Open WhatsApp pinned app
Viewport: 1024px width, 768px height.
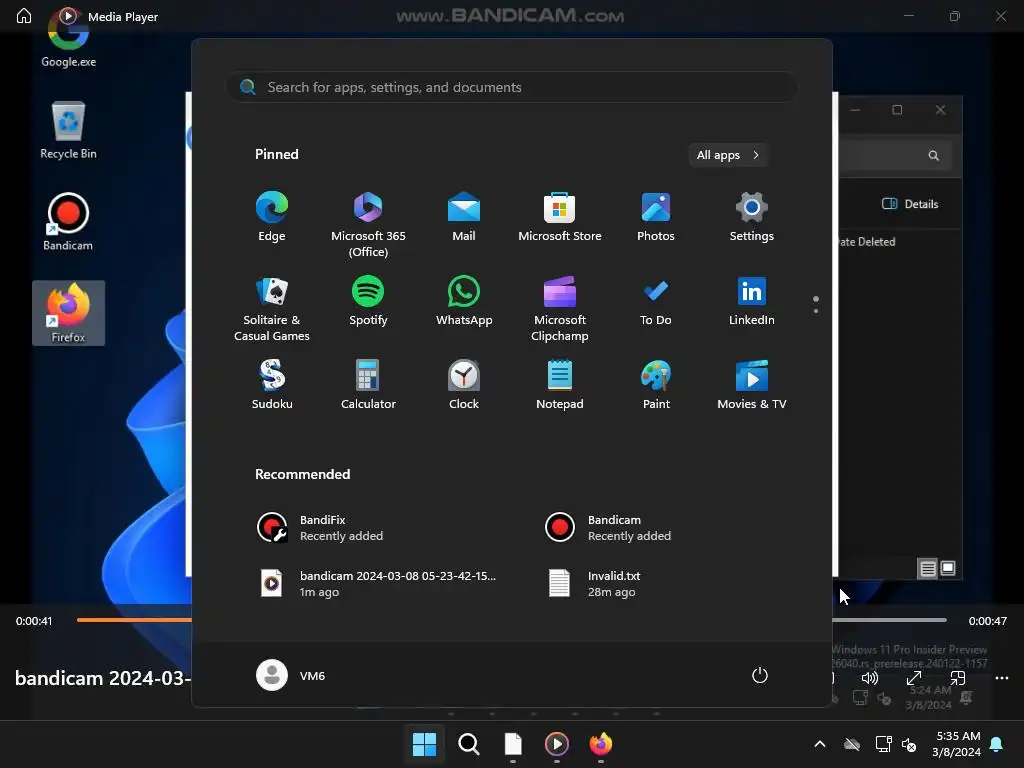pos(464,301)
